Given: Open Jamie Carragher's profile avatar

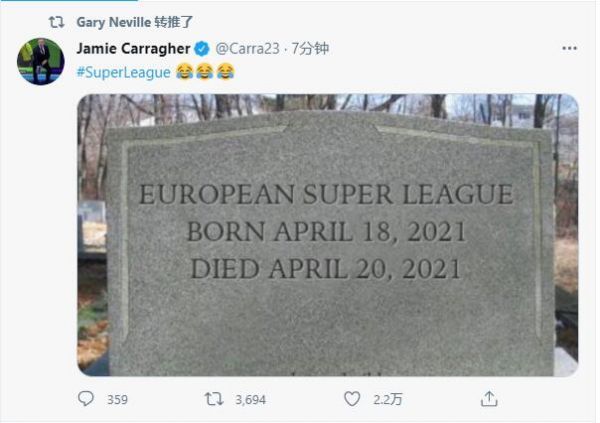Looking at the screenshot, I should coord(41,62).
